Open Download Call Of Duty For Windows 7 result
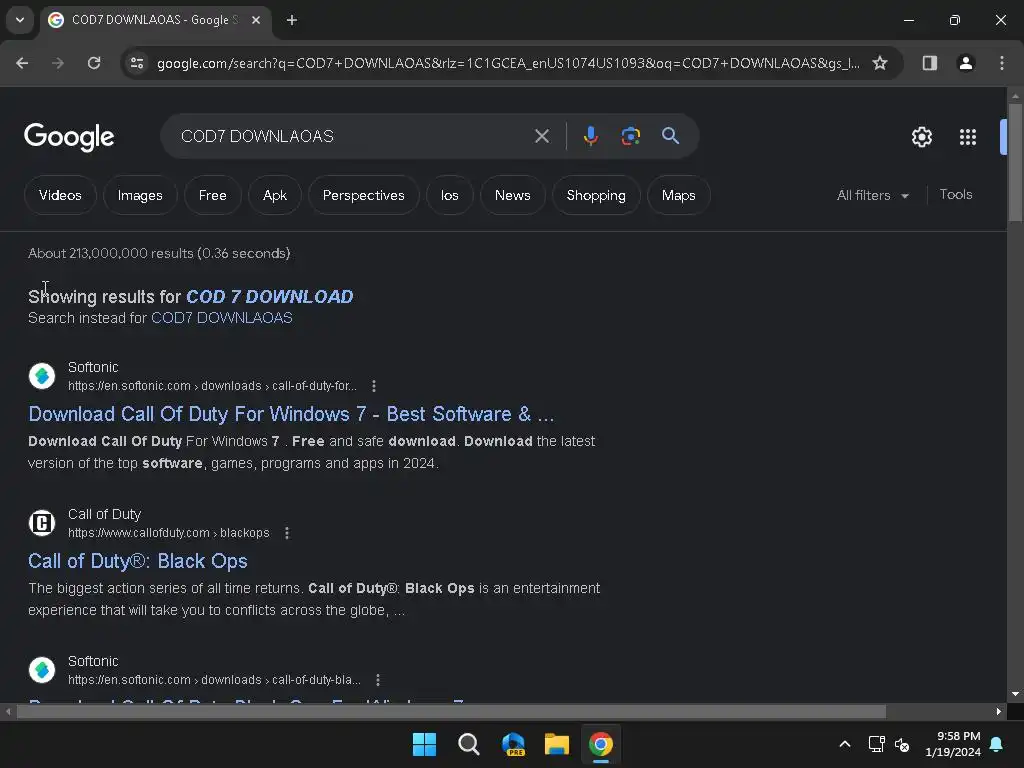Screen dimensions: 1024x768 coord(291,414)
